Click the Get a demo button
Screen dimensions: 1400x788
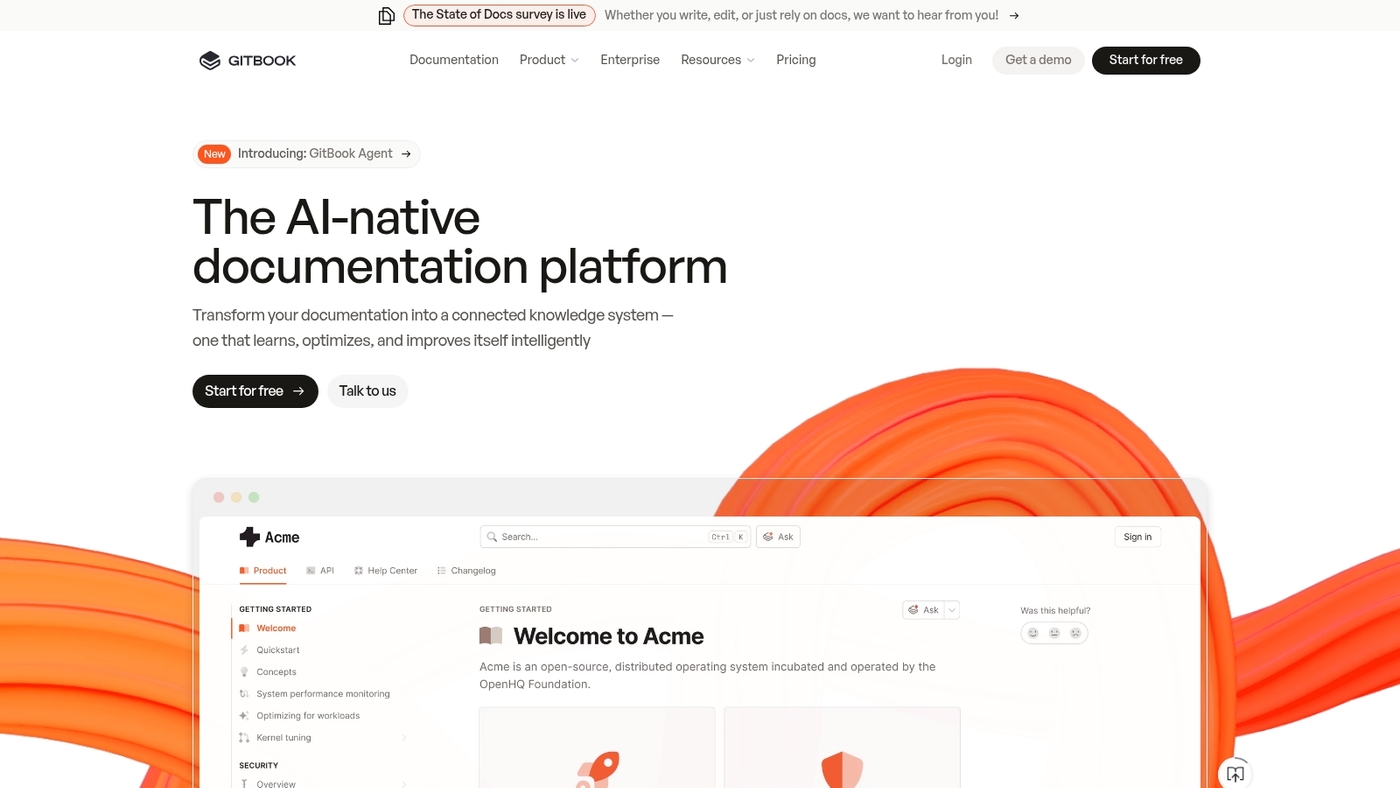[1038, 60]
